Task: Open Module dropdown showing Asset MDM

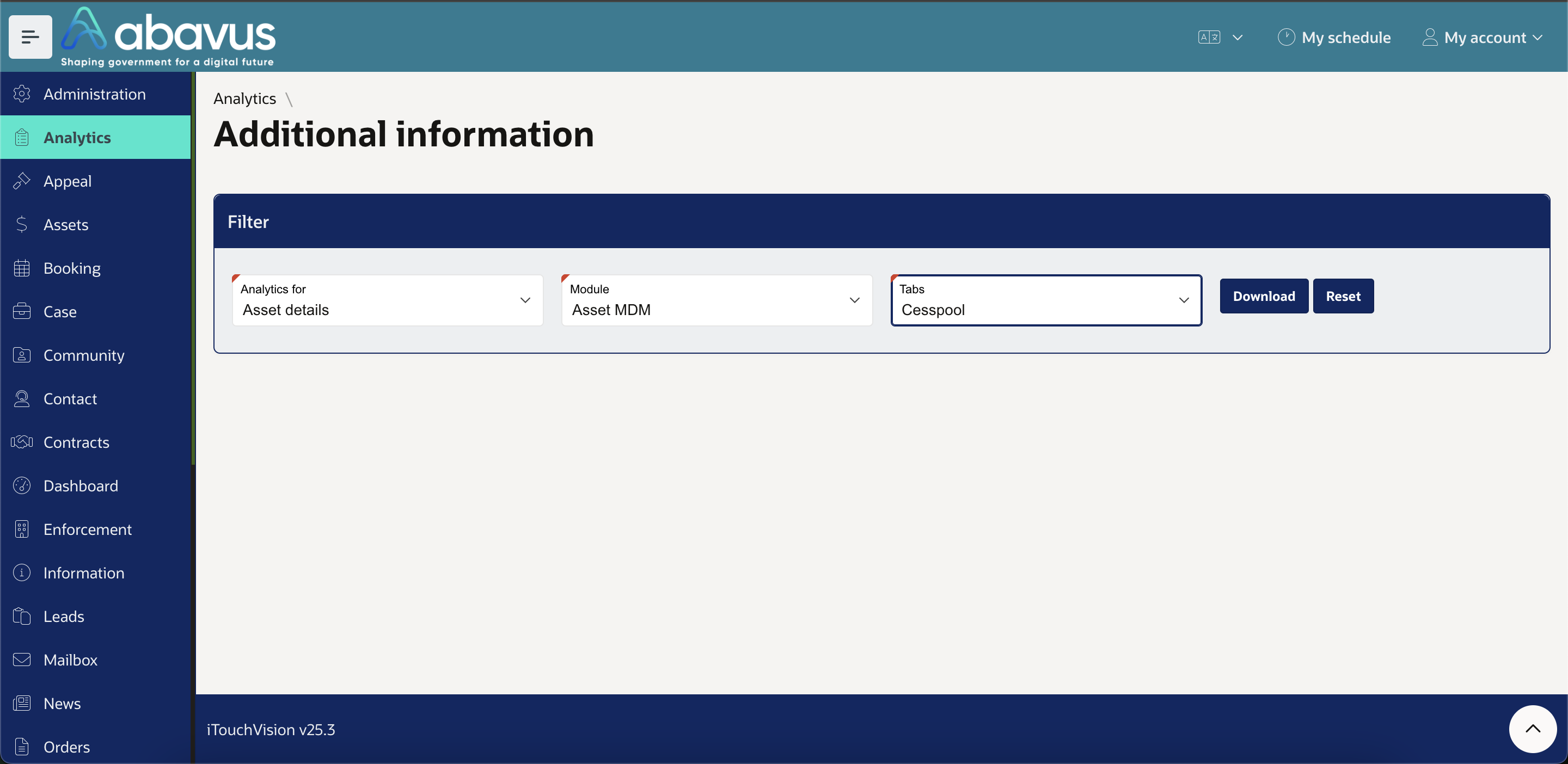Action: (x=717, y=300)
